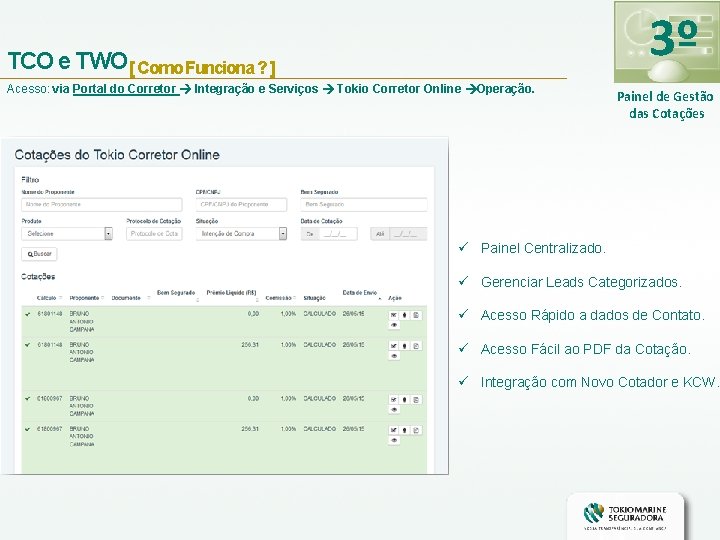Image resolution: width=720 pixels, height=540 pixels.
Task: Click 'Painel Centralizado.' bullet text
Action: [x=543, y=248]
